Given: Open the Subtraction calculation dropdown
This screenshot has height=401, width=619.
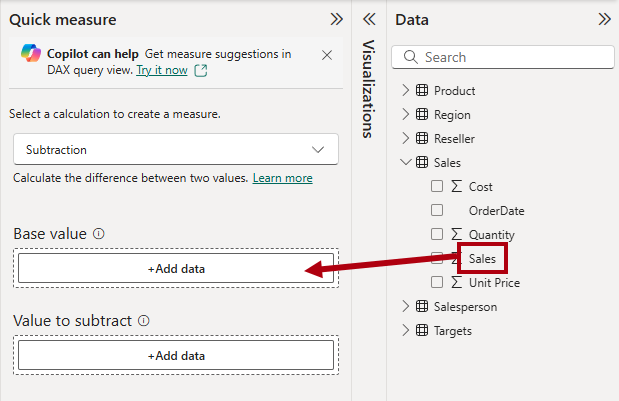Looking at the screenshot, I should [x=176, y=149].
